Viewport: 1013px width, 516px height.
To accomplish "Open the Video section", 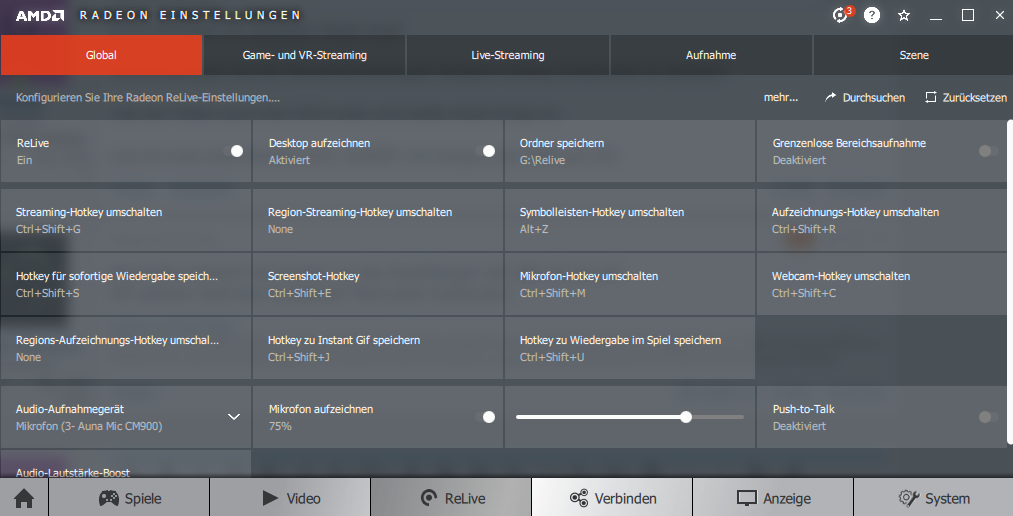I will click(x=290, y=498).
